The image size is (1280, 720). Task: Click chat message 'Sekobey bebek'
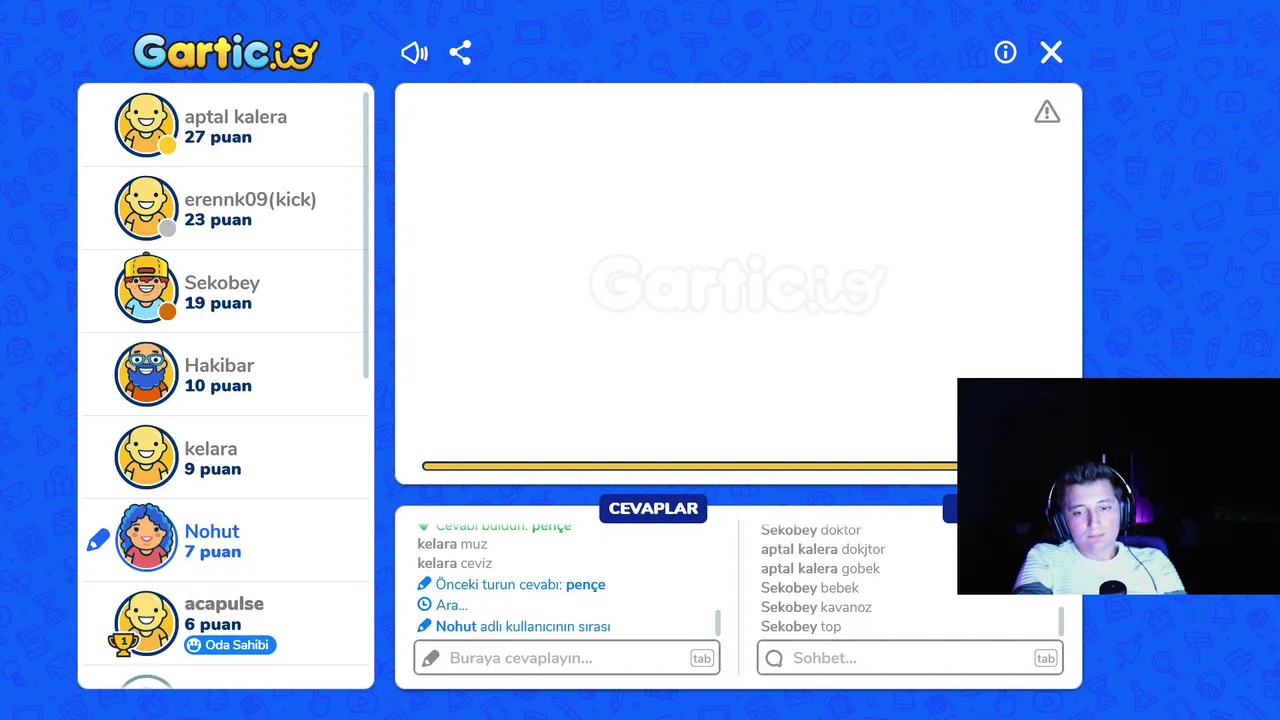[x=809, y=587]
